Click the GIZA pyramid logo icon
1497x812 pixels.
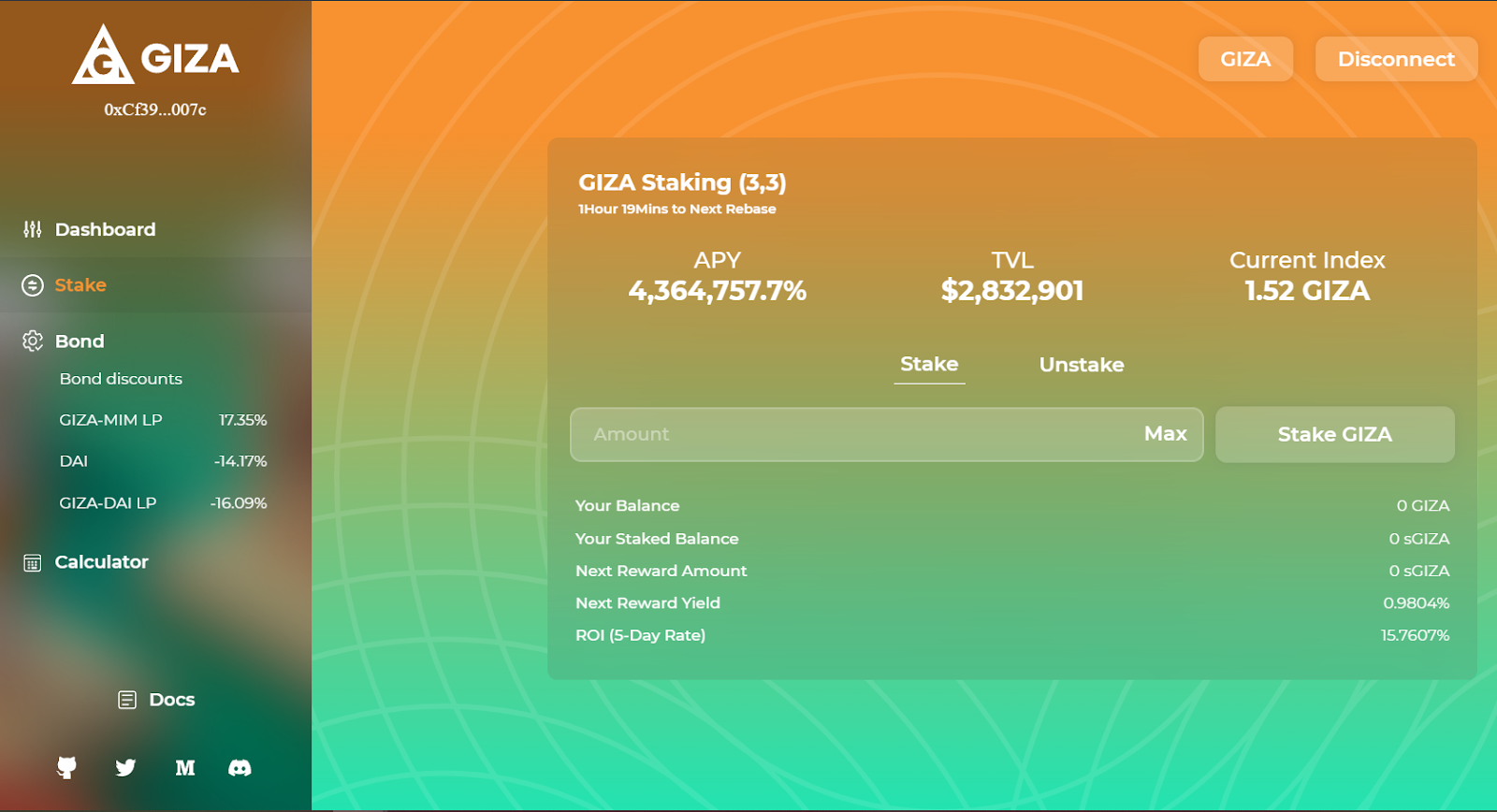coord(103,55)
